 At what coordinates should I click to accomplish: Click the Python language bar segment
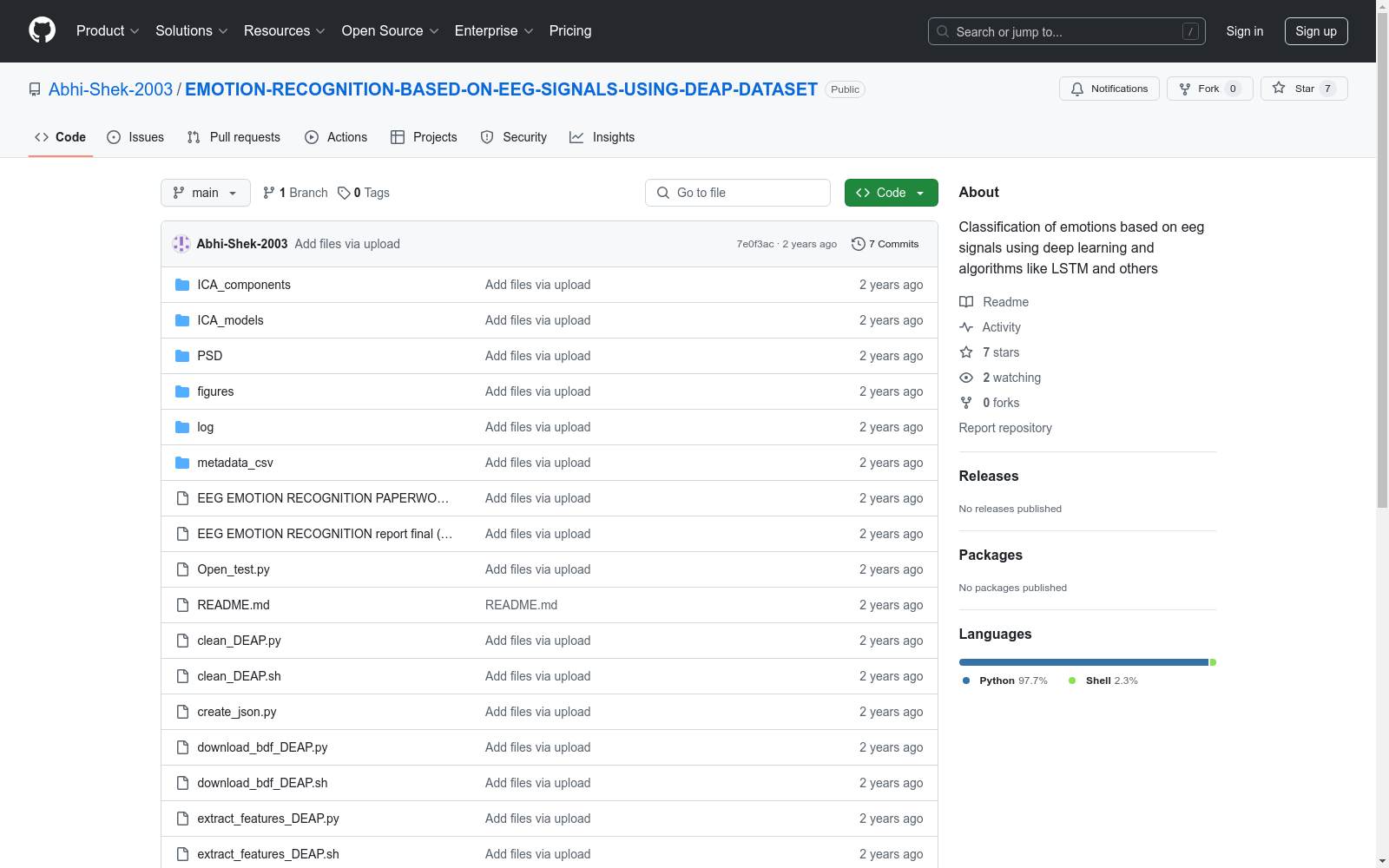(1083, 662)
